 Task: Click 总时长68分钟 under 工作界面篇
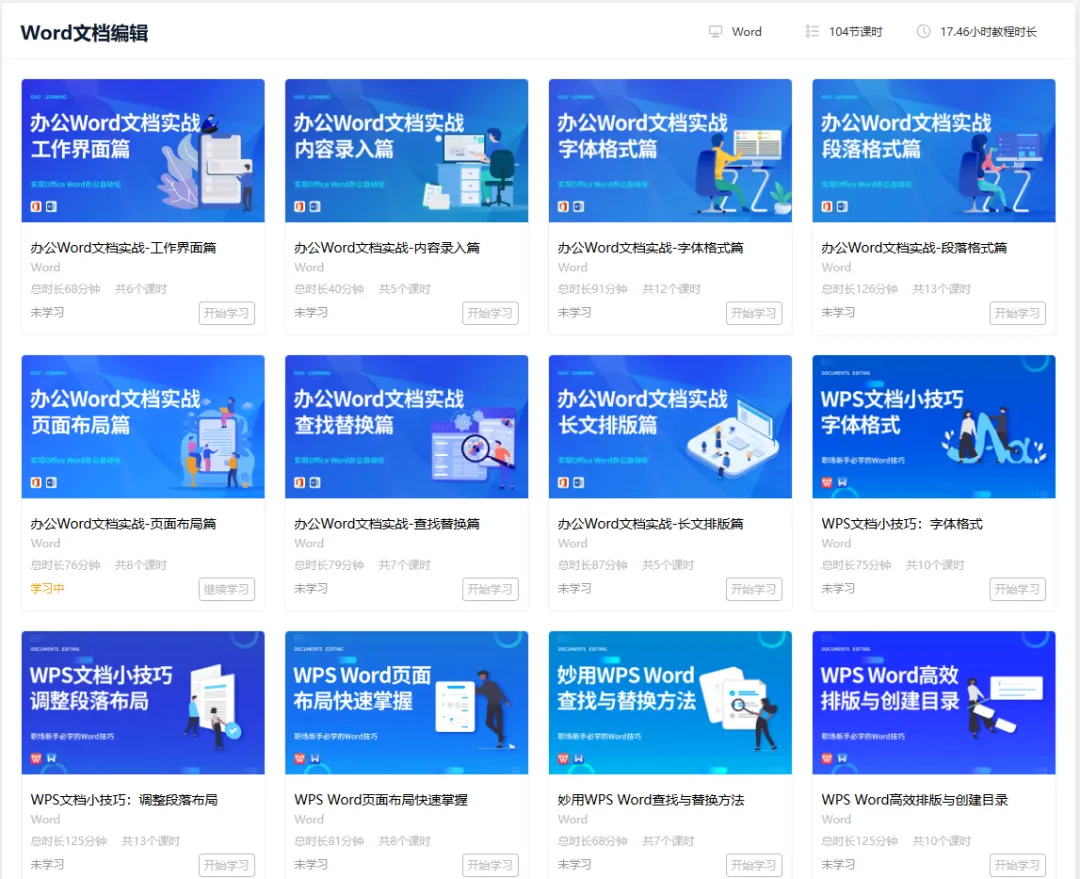pyautogui.click(x=65, y=289)
